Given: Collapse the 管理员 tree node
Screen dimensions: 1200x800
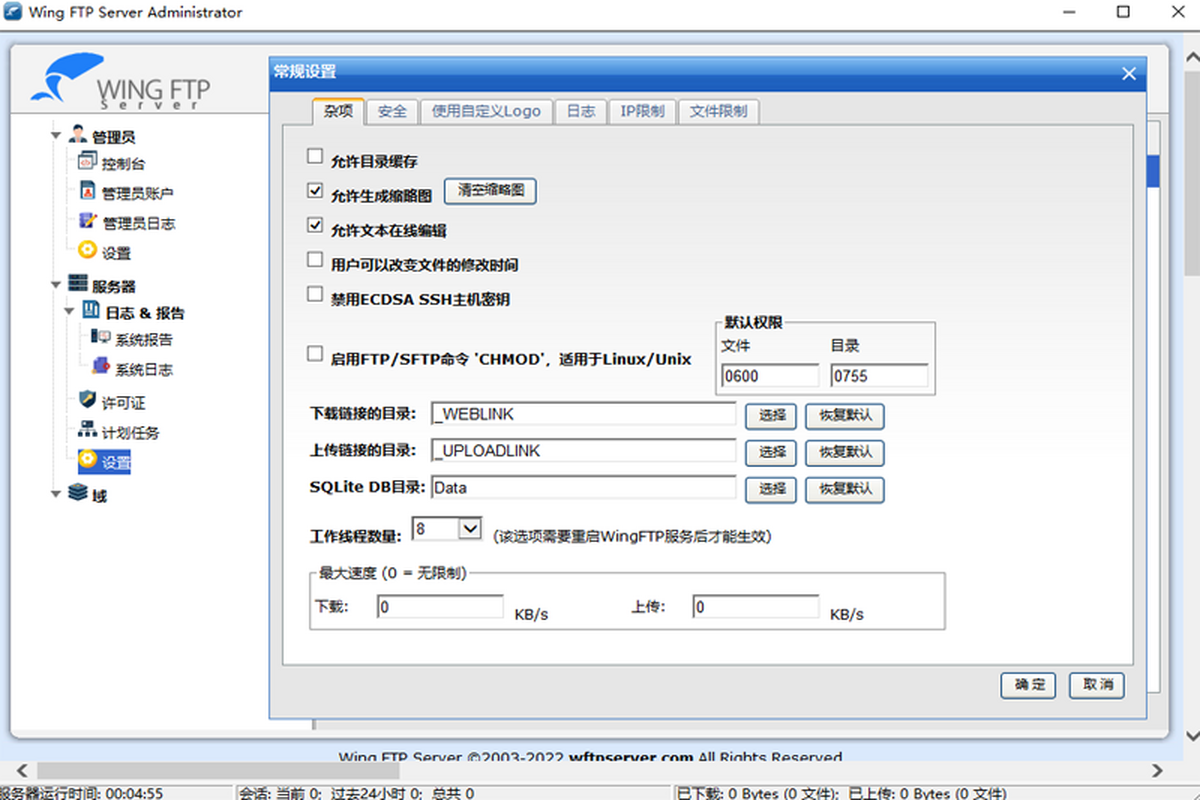Looking at the screenshot, I should pos(56,135).
